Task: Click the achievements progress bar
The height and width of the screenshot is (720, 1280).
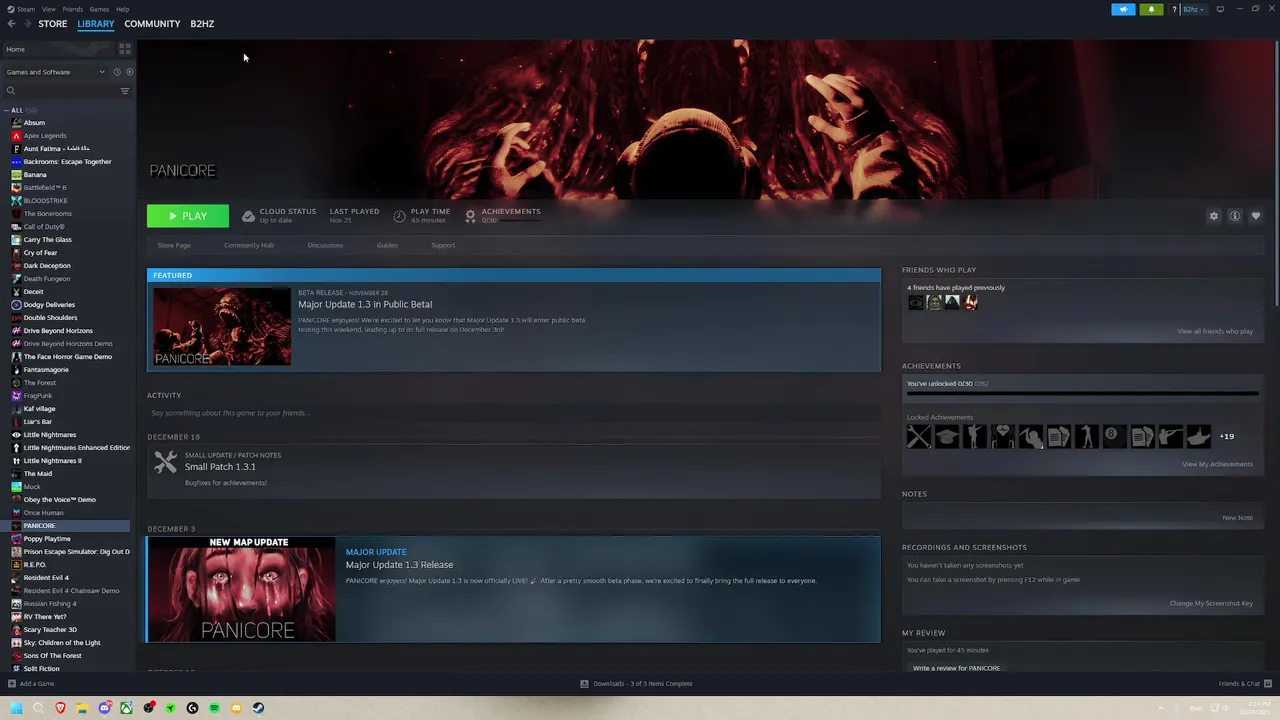Action: [1083, 394]
